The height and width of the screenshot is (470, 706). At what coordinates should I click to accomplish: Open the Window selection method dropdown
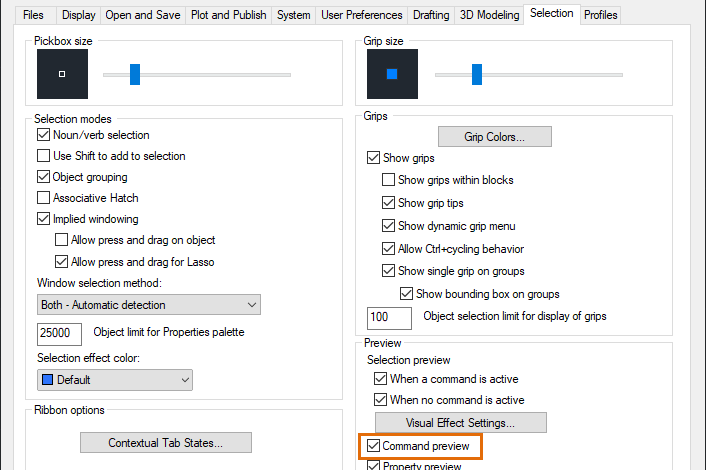point(149,304)
